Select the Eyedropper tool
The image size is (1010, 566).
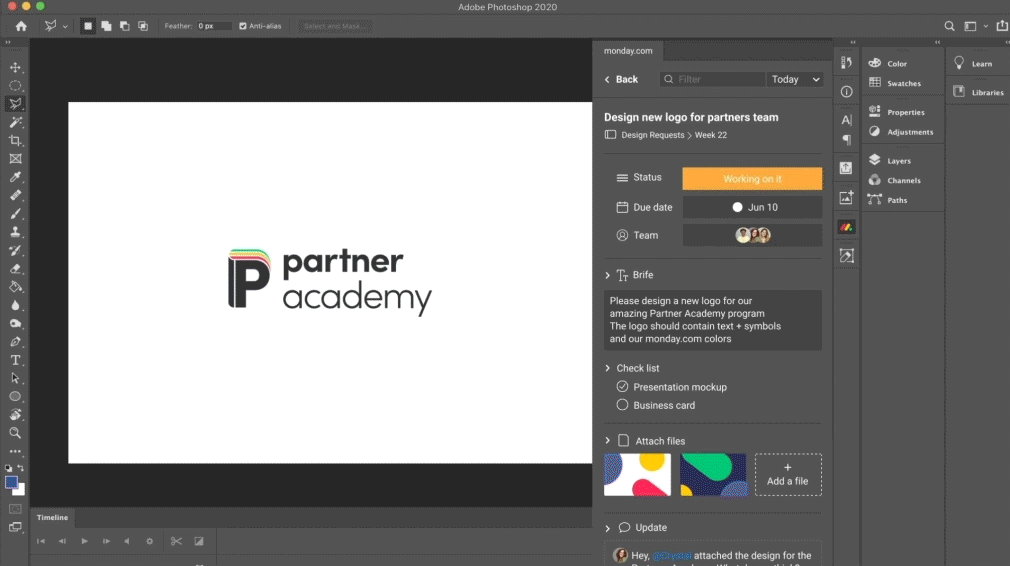pyautogui.click(x=15, y=177)
